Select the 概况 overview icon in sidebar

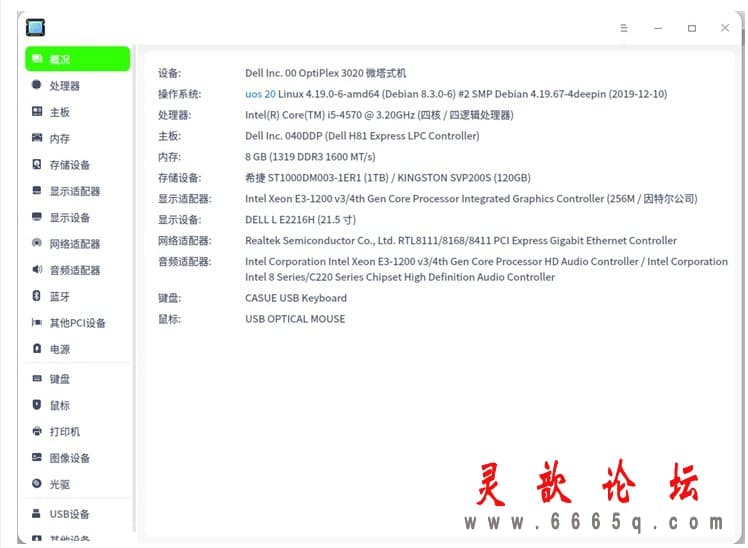37,59
